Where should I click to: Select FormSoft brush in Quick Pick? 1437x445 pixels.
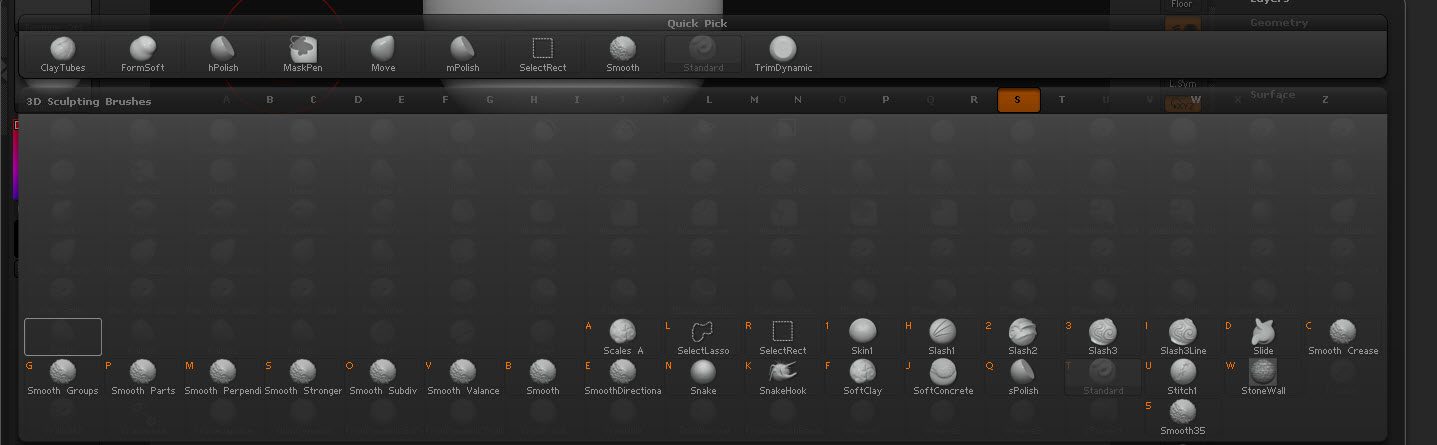click(143, 54)
